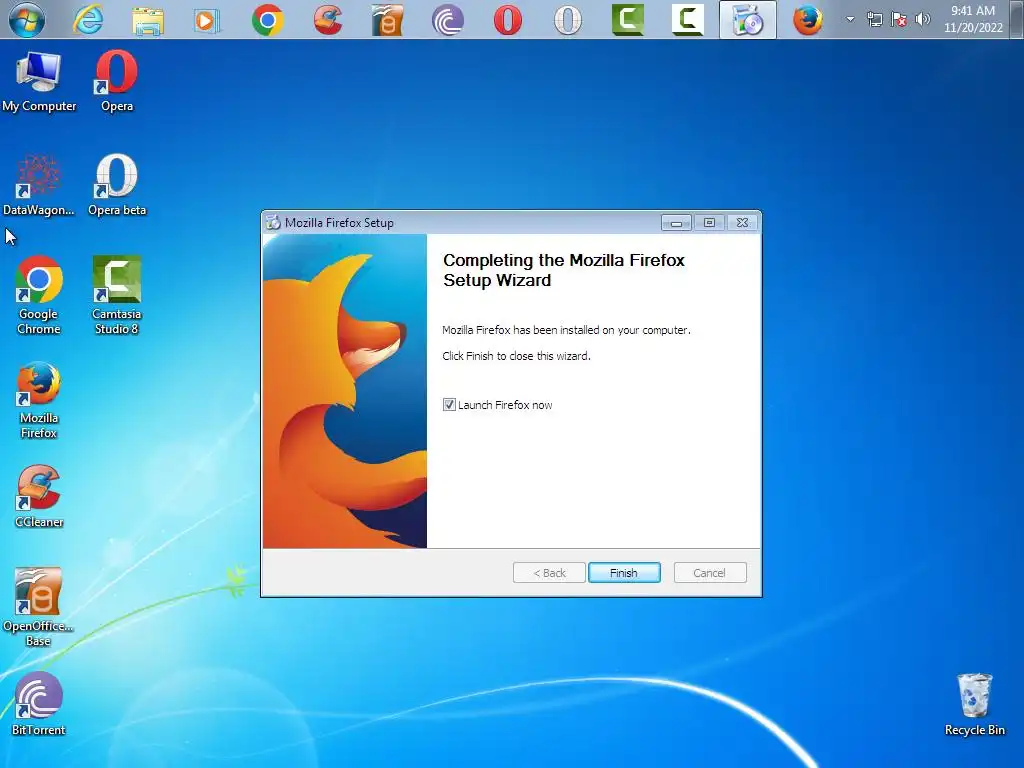The height and width of the screenshot is (768, 1024).
Task: Select the BitTorrent desktop shortcut
Action: (39, 704)
